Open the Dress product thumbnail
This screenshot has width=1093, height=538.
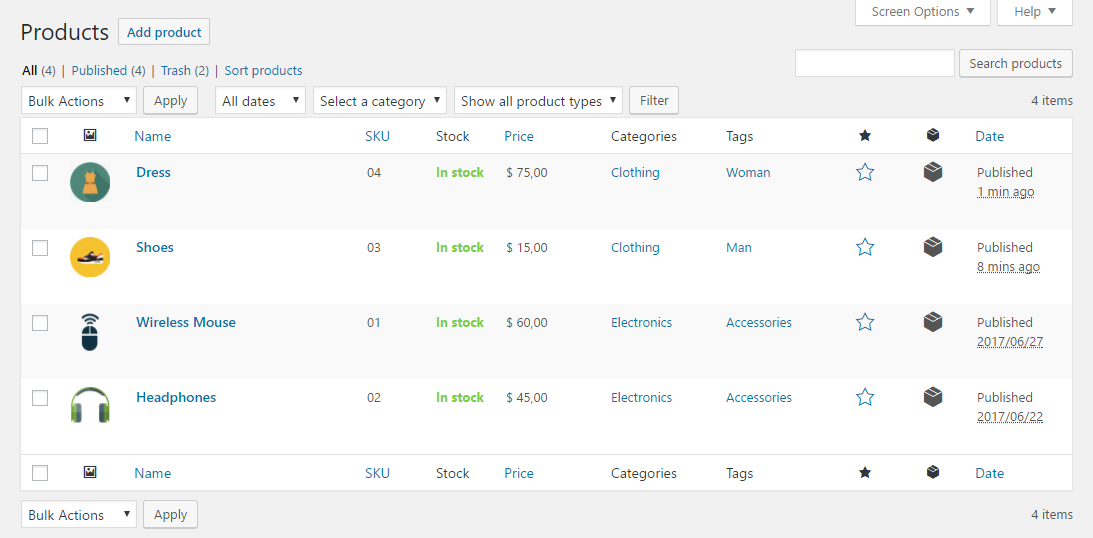pyautogui.click(x=90, y=183)
